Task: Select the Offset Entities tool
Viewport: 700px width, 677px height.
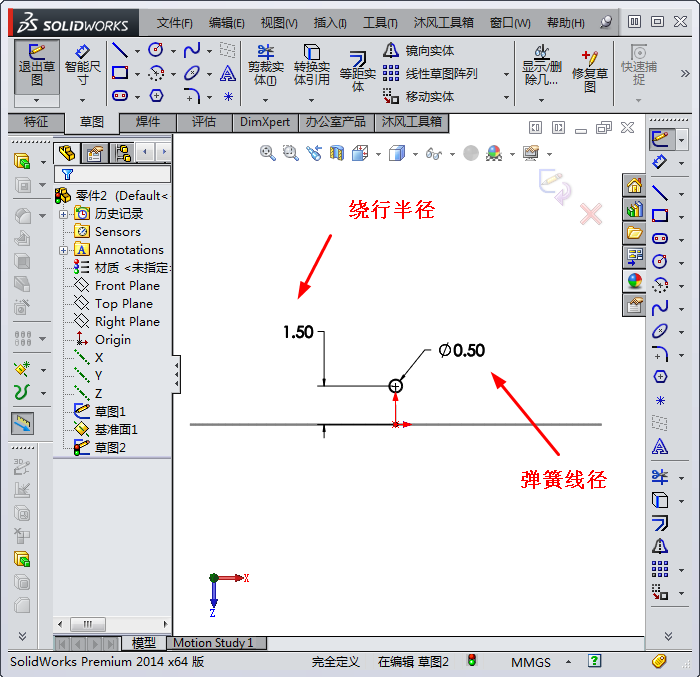Action: tap(357, 72)
